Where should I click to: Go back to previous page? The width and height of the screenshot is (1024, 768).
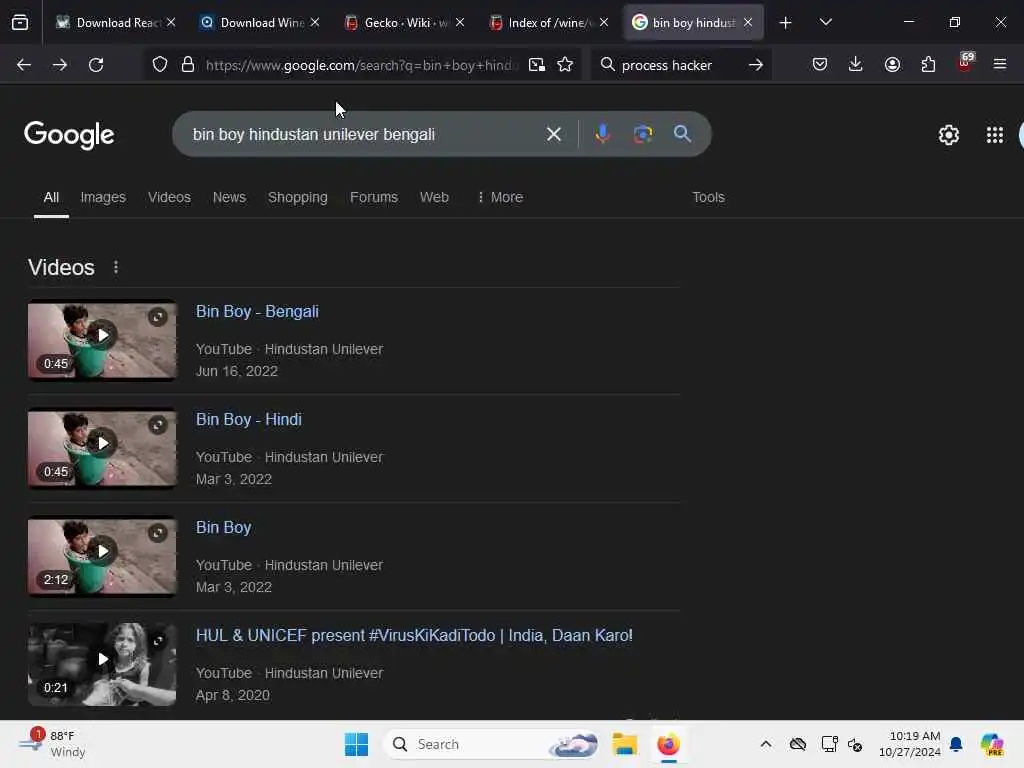[x=24, y=65]
